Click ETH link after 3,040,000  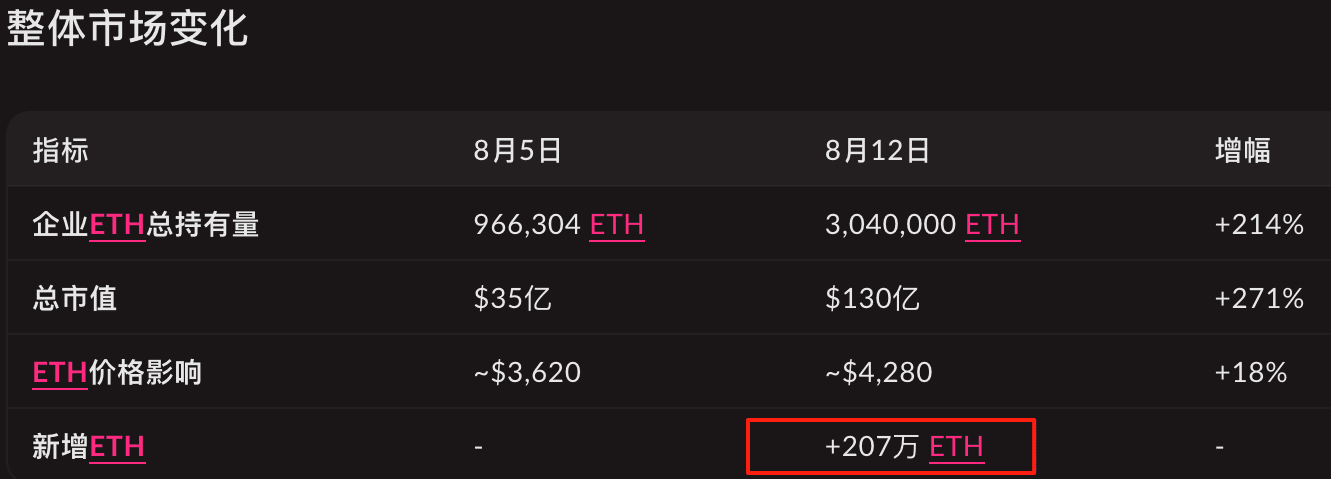(992, 225)
